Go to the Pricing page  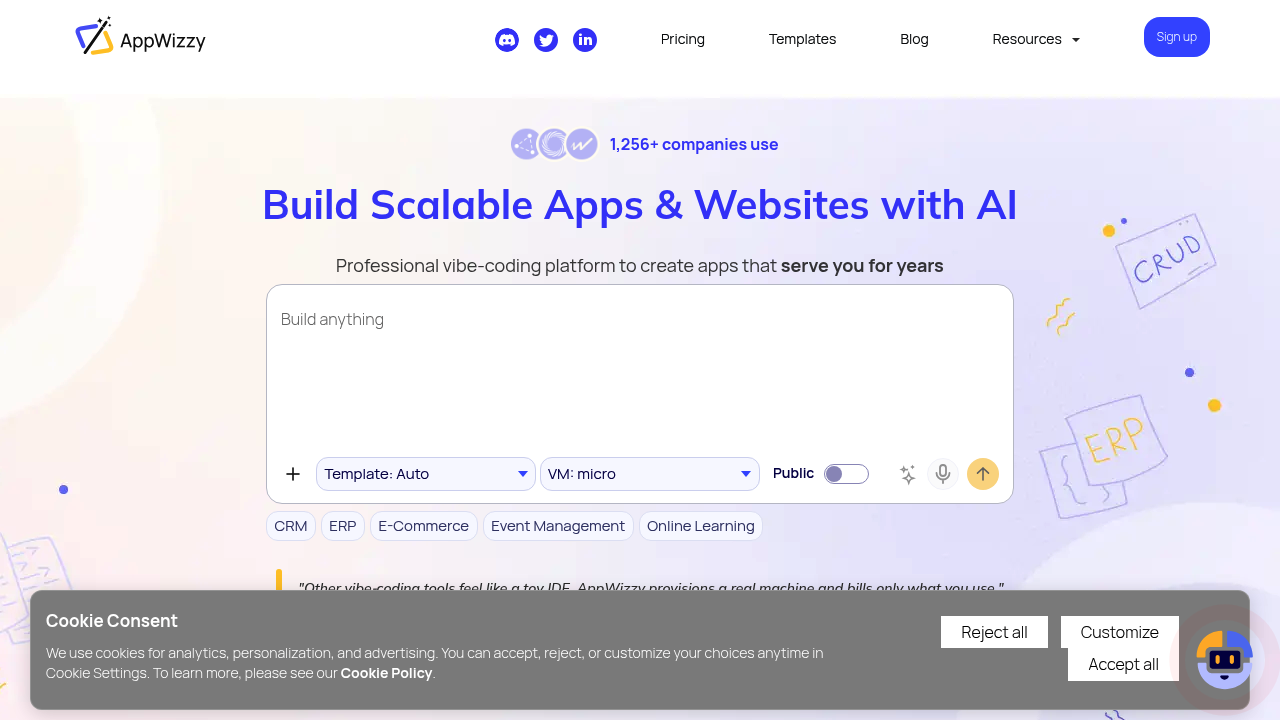click(x=682, y=39)
